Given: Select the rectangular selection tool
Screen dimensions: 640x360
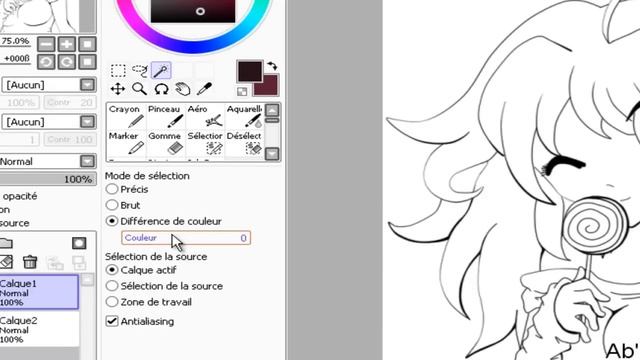Looking at the screenshot, I should (118, 71).
